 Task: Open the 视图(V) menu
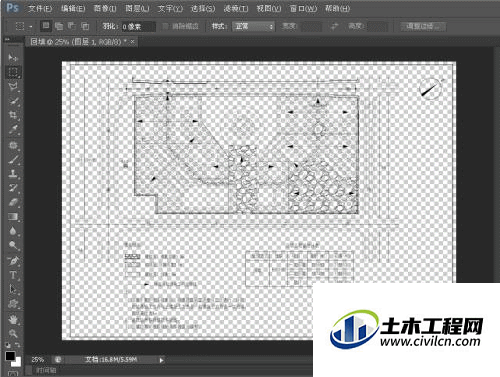pos(269,8)
